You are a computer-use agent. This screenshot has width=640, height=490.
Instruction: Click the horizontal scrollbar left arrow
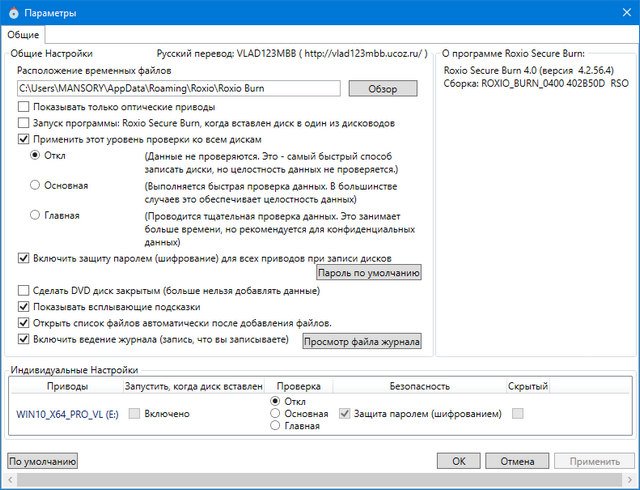(x=10, y=479)
